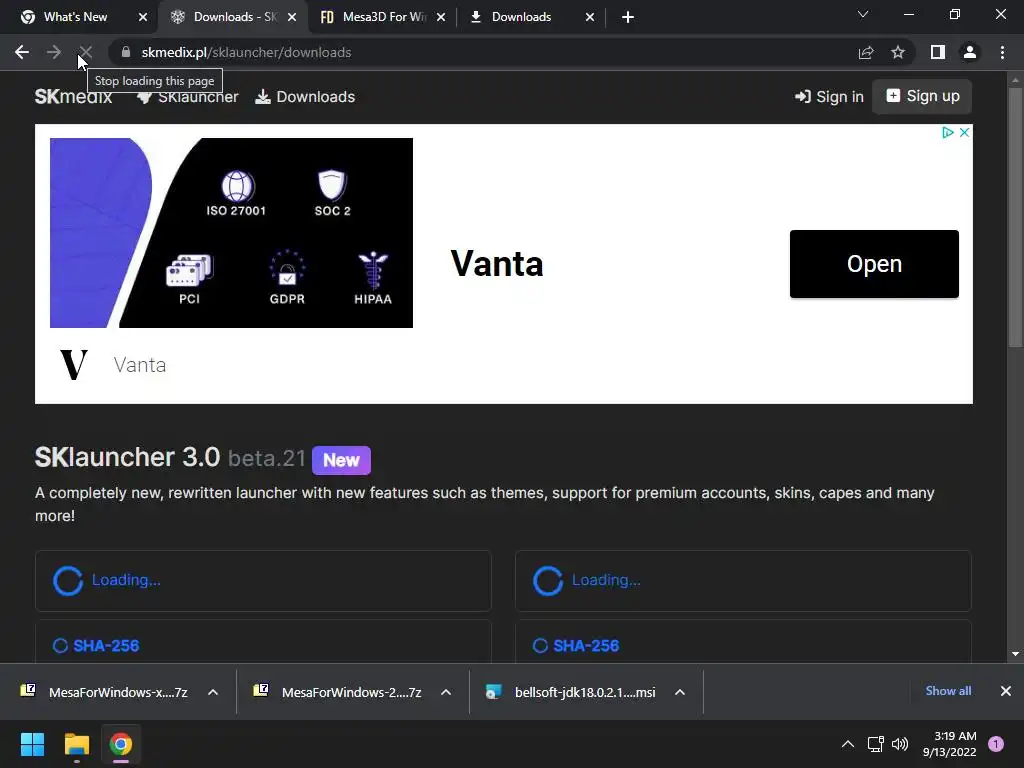Open the SKmedix home logo link
This screenshot has width=1024, height=768.
pos(73,97)
